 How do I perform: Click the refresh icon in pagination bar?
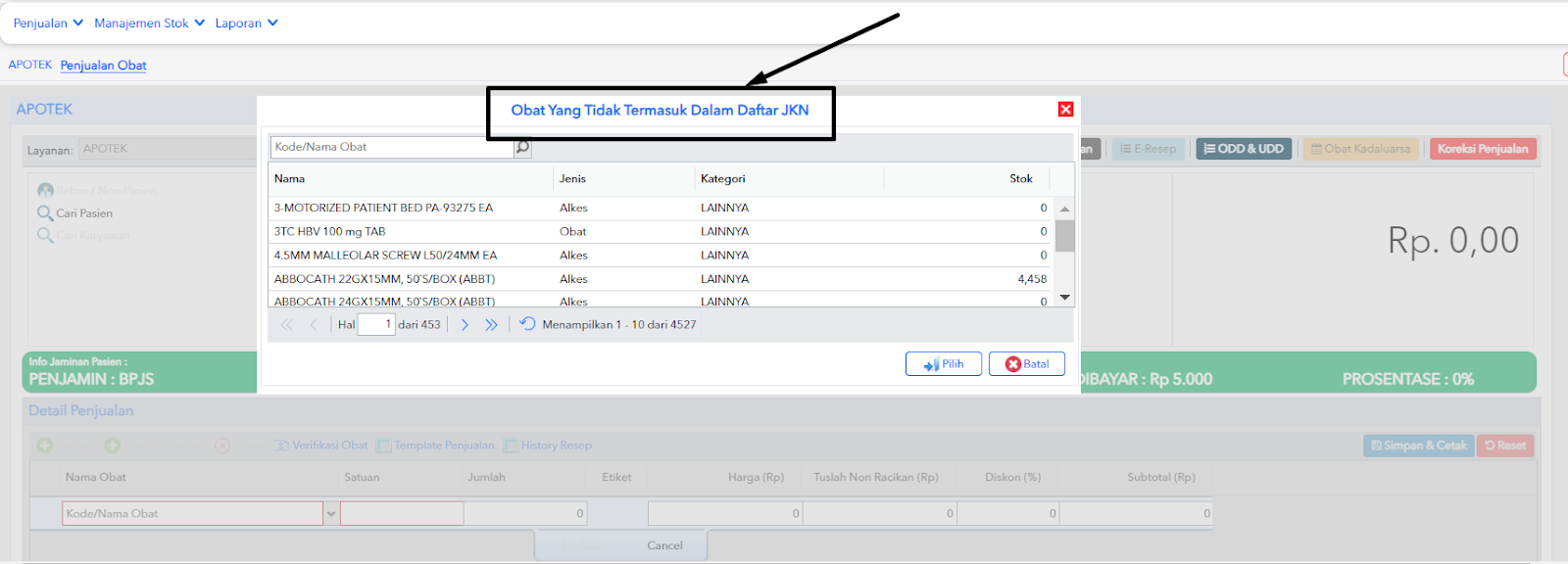tap(527, 324)
